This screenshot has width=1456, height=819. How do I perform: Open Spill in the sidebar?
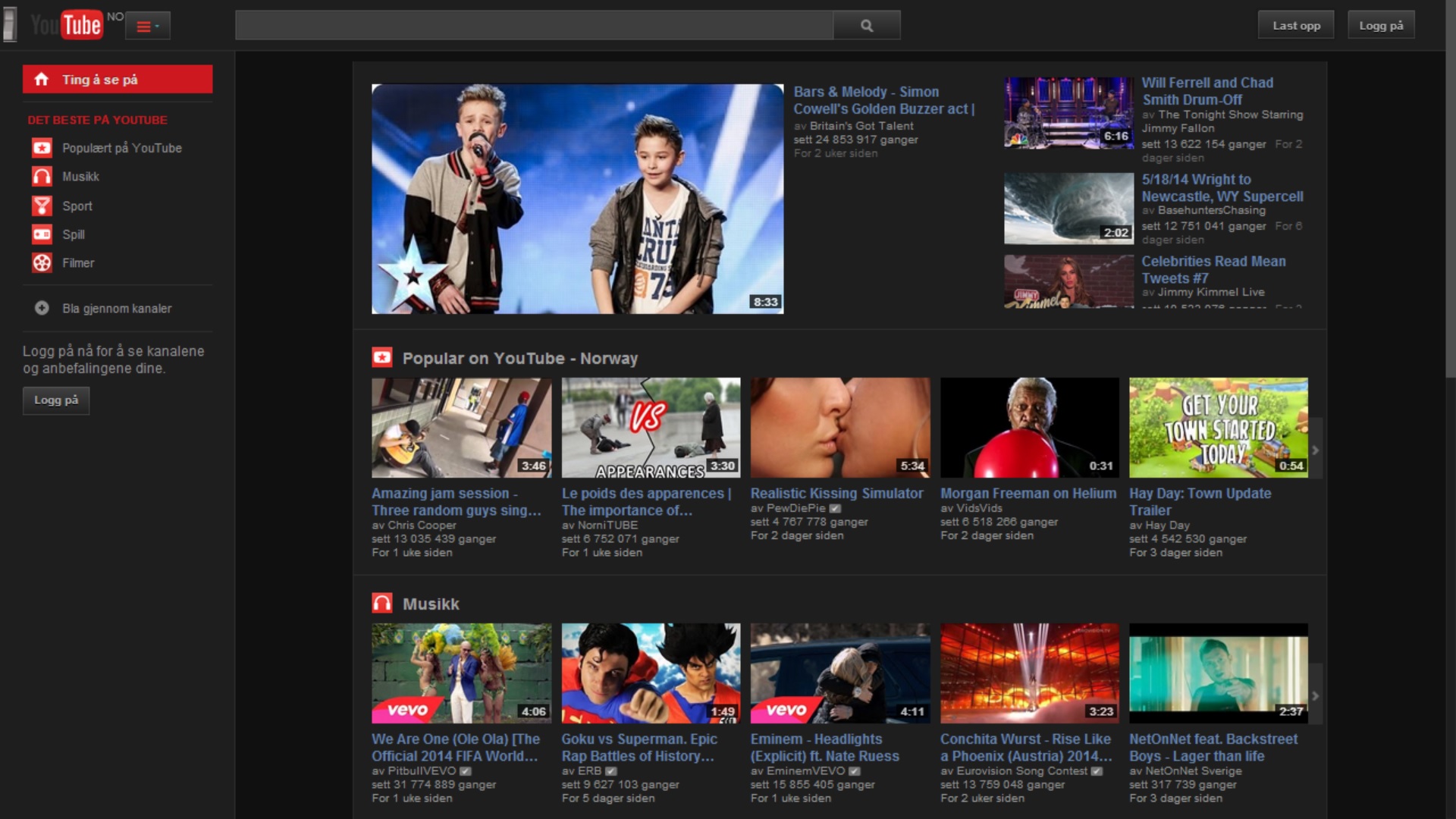pos(74,234)
